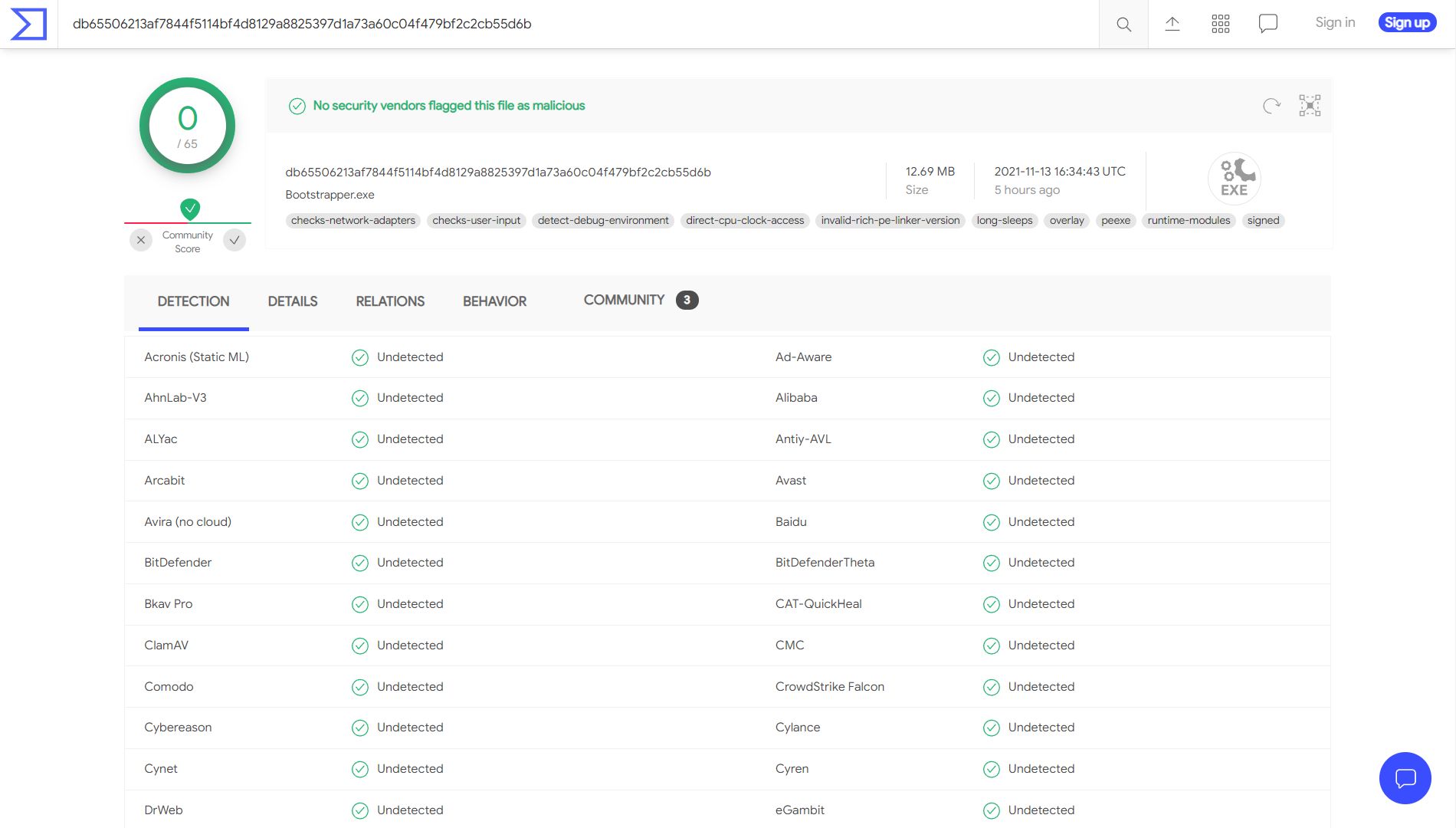
Task: Click the Sign in link
Action: 1335,22
